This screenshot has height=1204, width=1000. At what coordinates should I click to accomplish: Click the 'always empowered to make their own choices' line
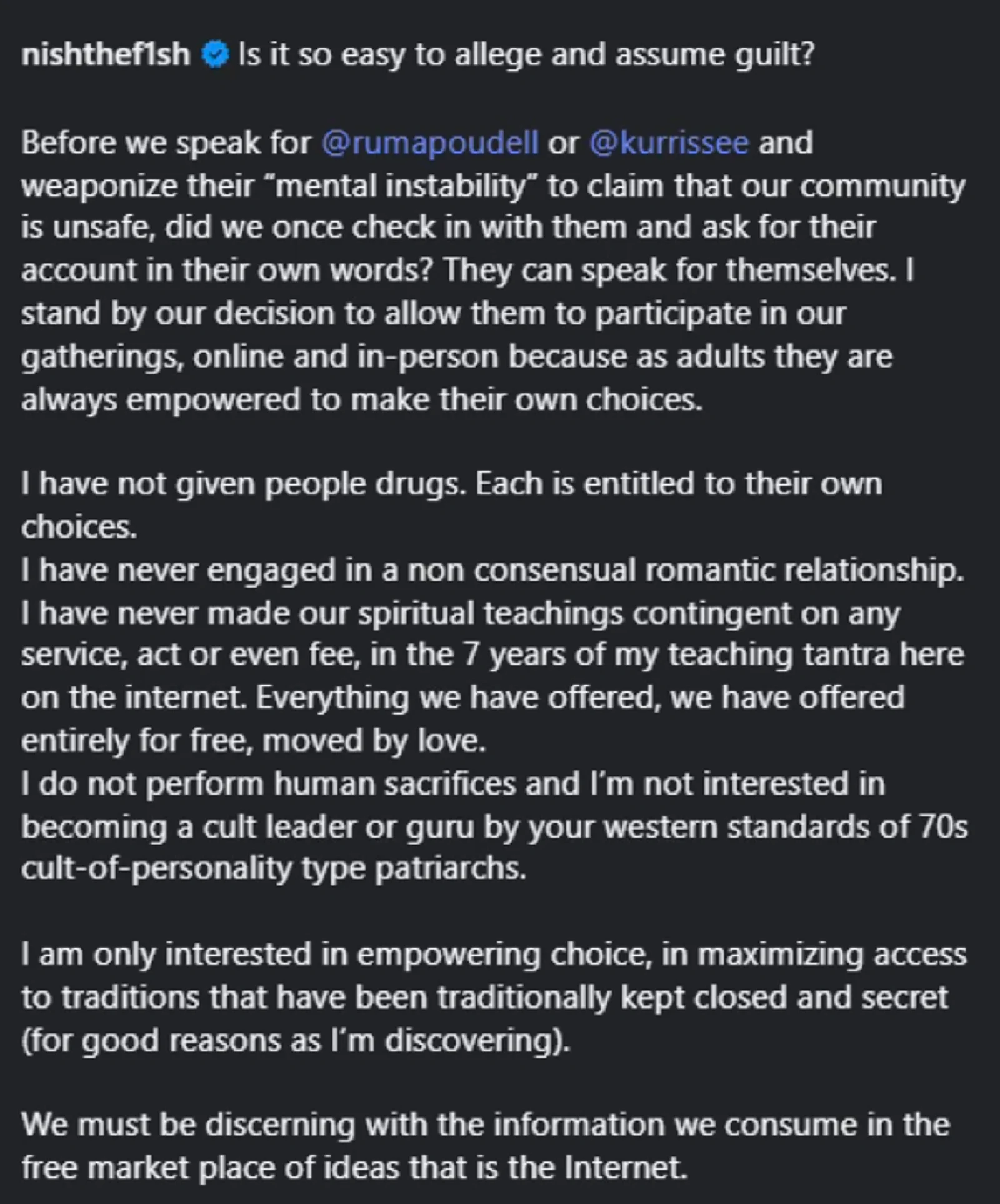click(362, 399)
